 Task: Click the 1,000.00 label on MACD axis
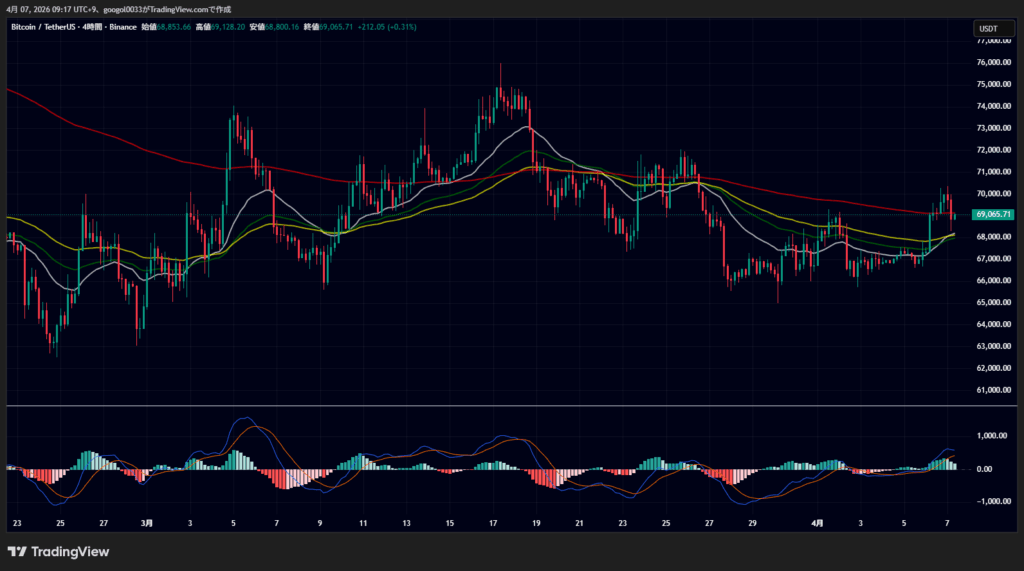click(989, 436)
